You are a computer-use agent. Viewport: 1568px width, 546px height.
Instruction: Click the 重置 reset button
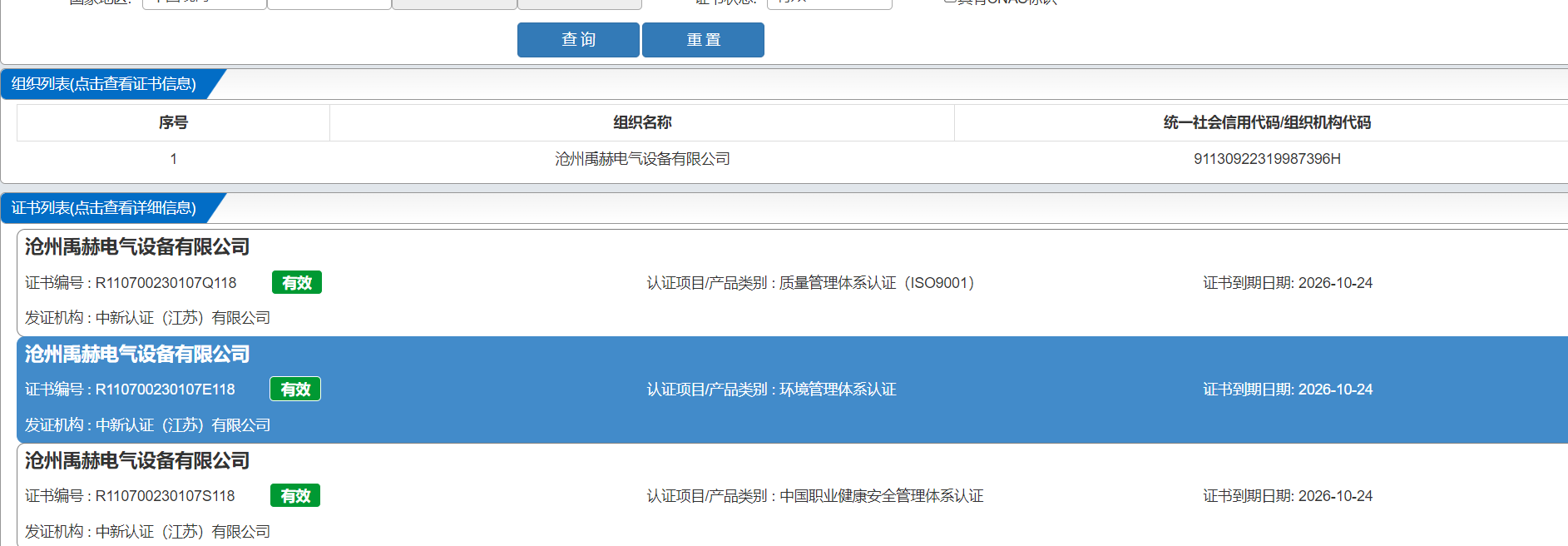click(703, 40)
